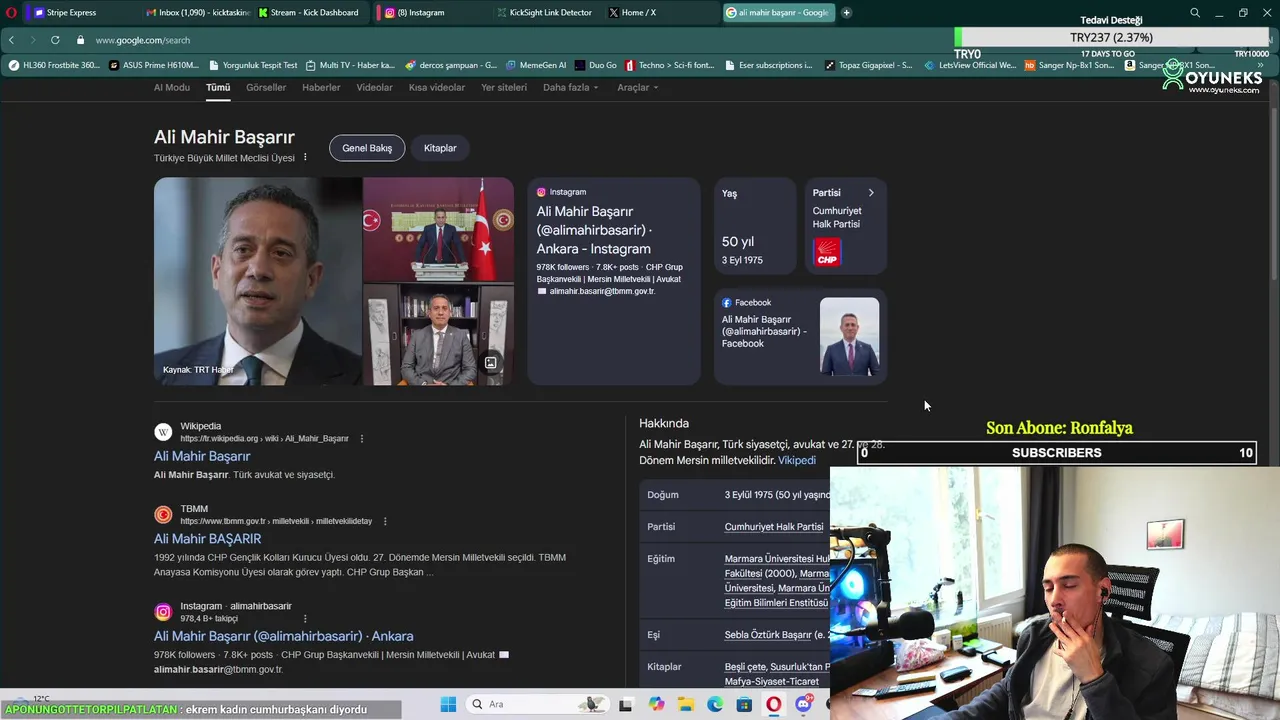Open the Wikipedia Ali Mahir Başarır result

[202, 456]
